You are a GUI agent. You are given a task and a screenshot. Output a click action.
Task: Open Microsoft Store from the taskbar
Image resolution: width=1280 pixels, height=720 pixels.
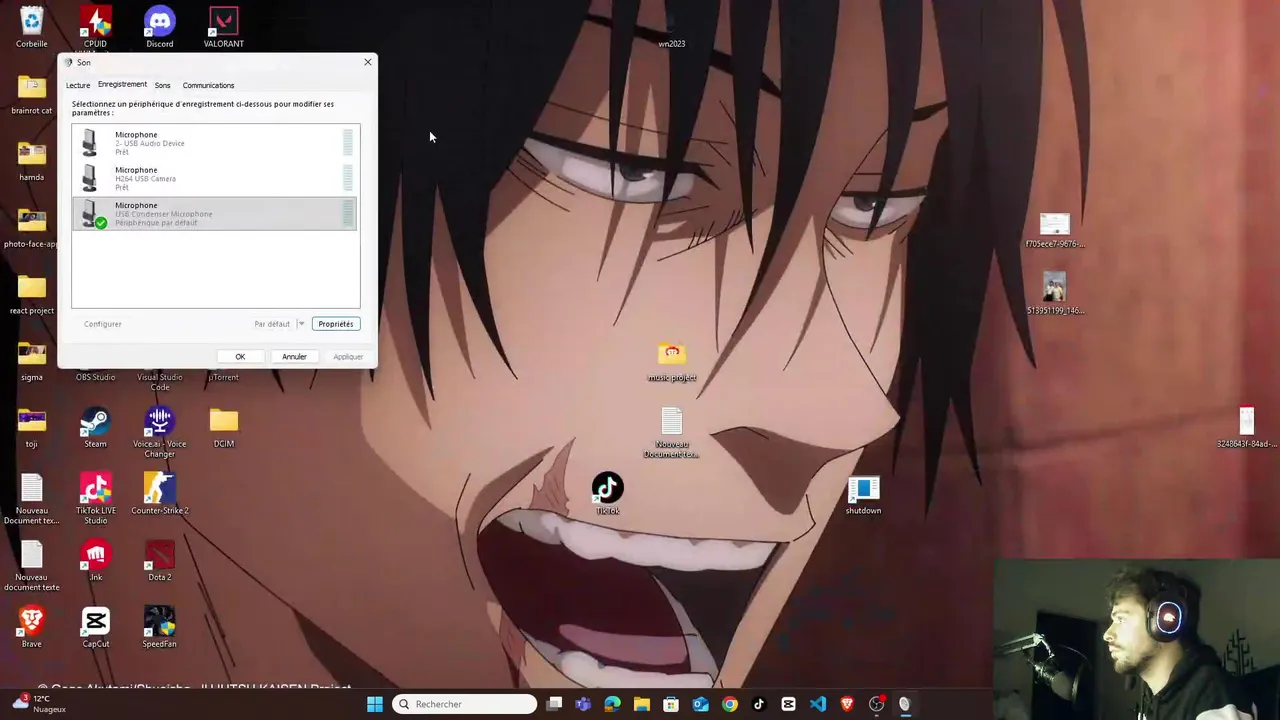coord(671,704)
